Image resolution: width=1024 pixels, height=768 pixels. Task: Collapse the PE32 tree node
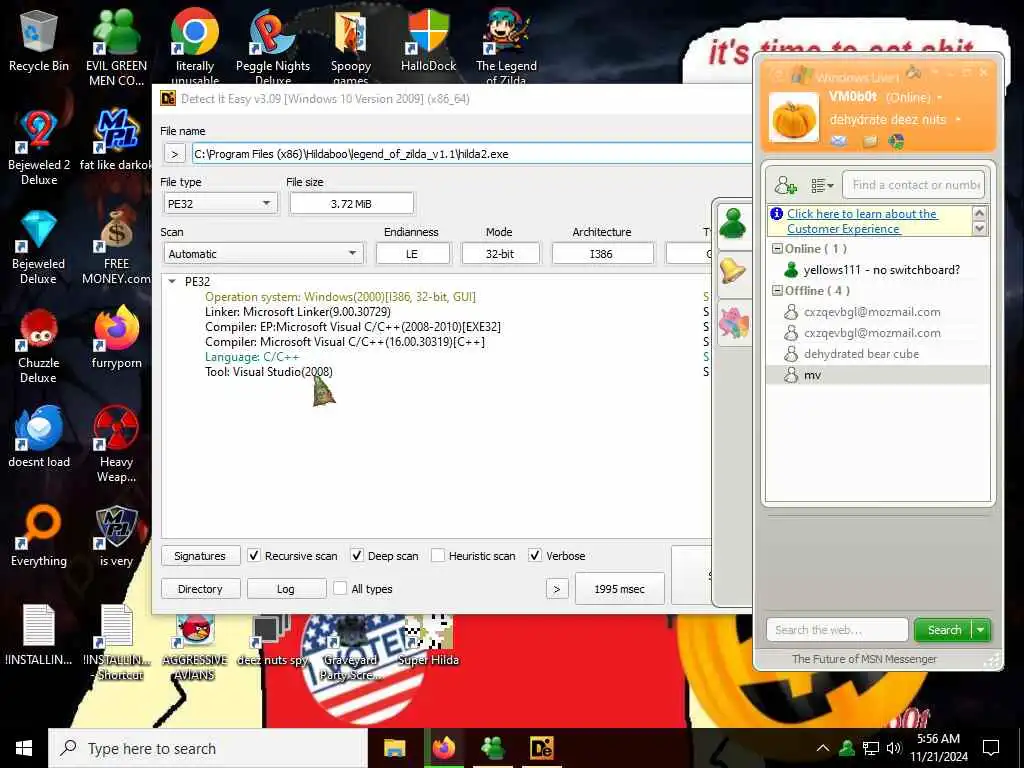172,281
